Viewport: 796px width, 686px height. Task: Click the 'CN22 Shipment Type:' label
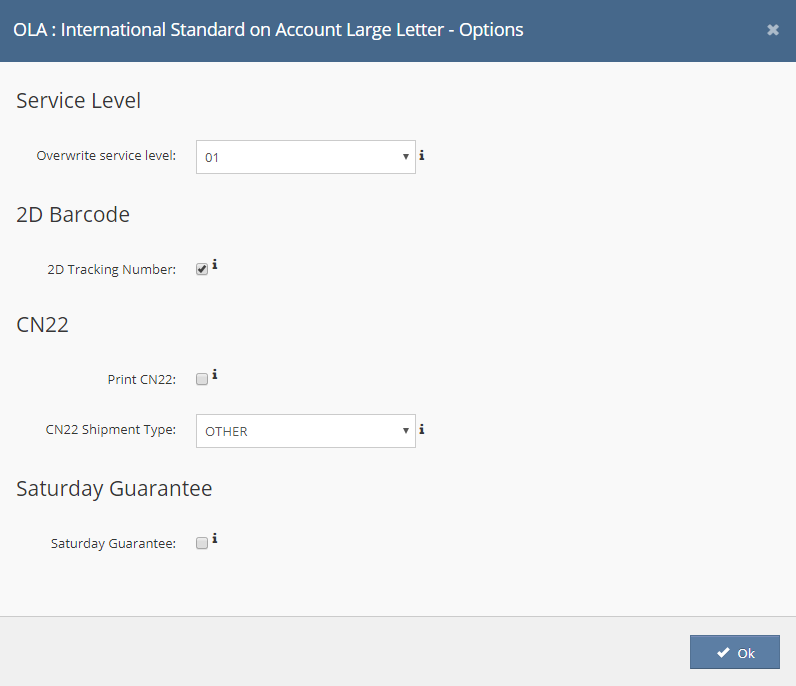[x=110, y=430]
